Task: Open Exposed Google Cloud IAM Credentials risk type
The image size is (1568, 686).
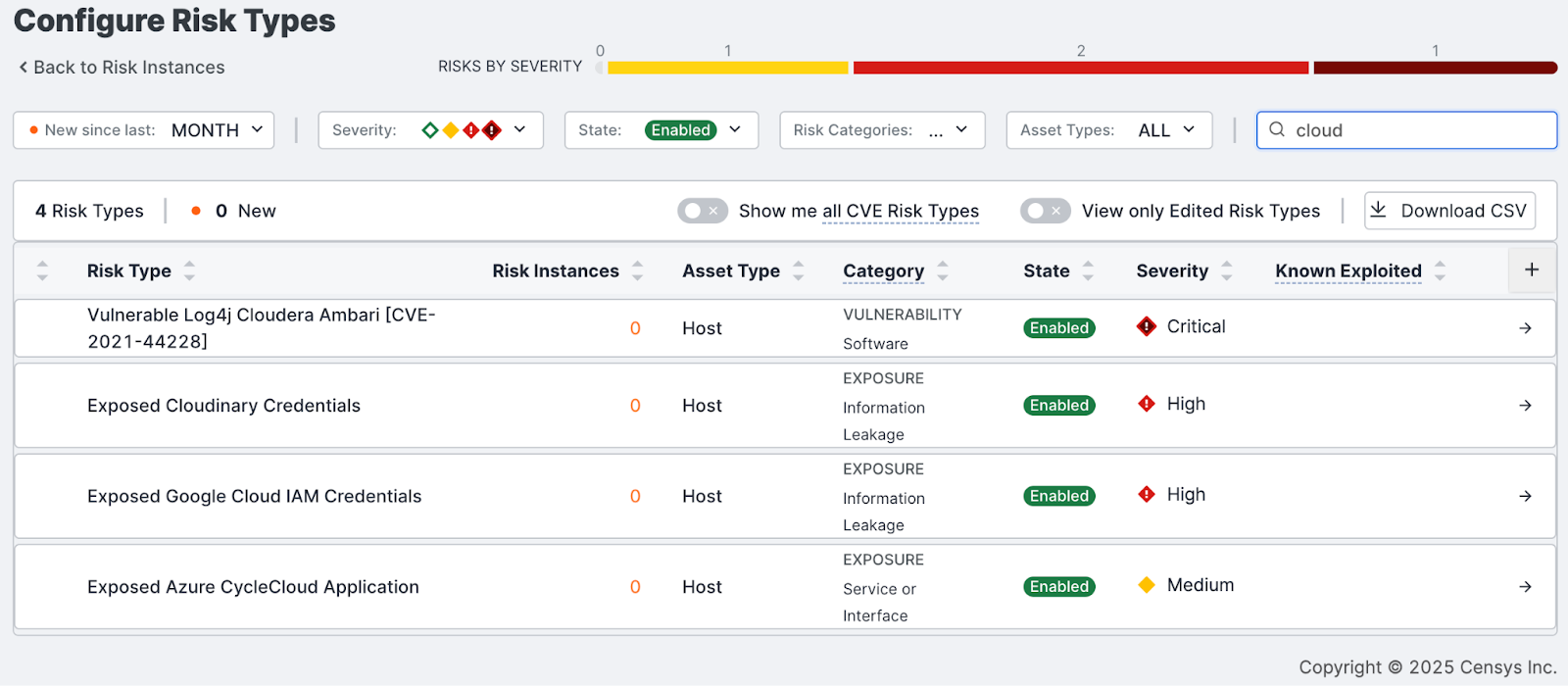Action: 254,497
